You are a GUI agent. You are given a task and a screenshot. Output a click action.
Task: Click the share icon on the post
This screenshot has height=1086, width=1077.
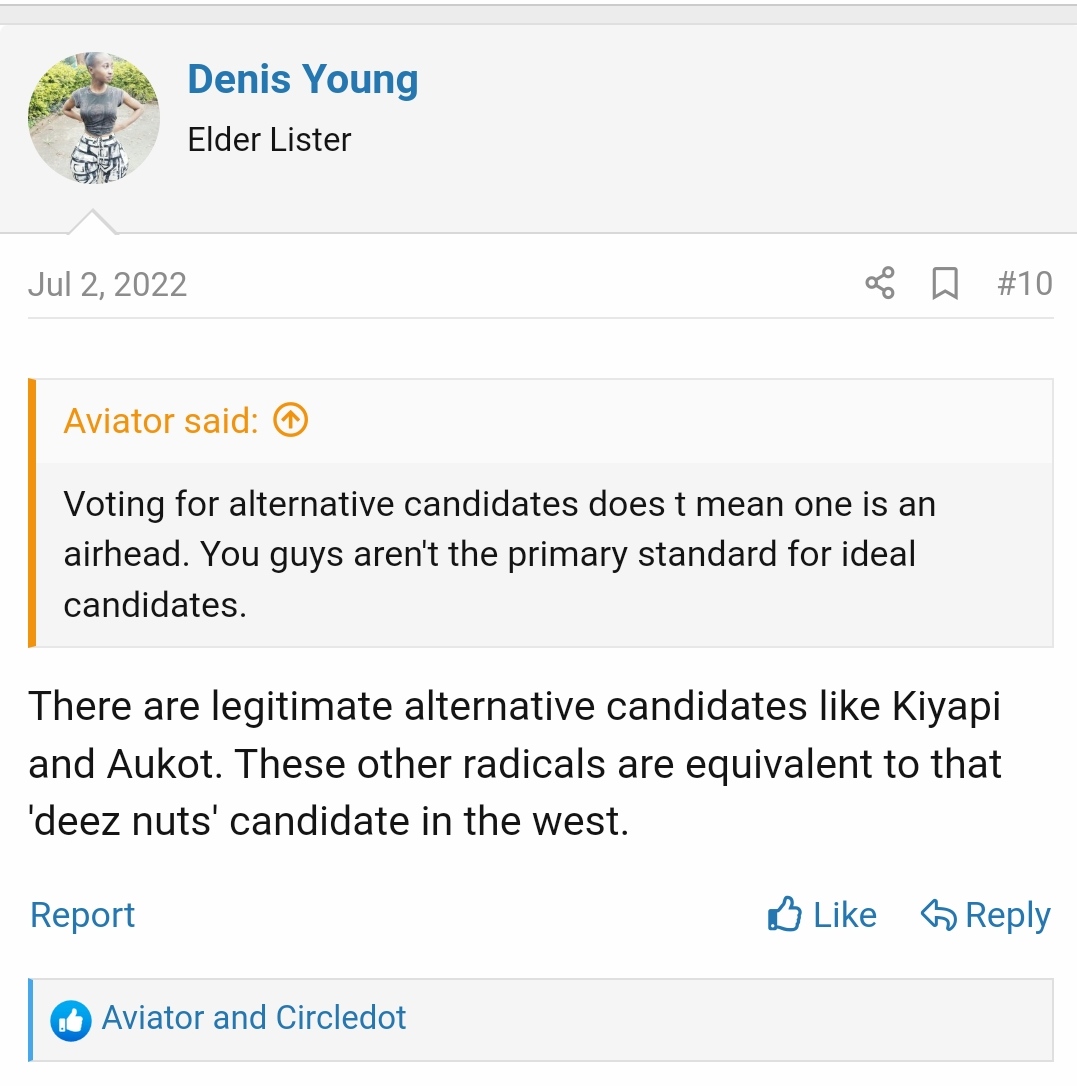pos(879,284)
